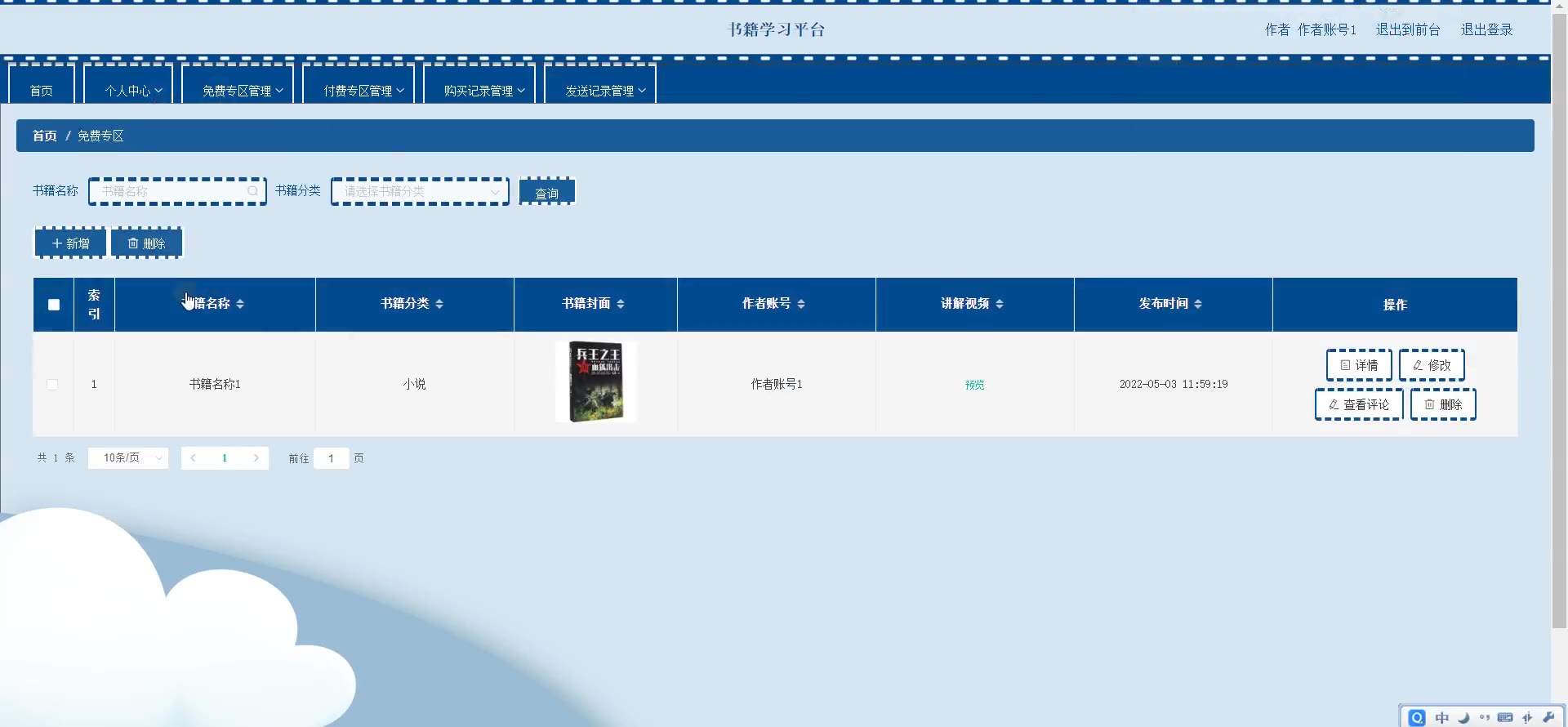Click the 查询 search button

pyautogui.click(x=547, y=192)
